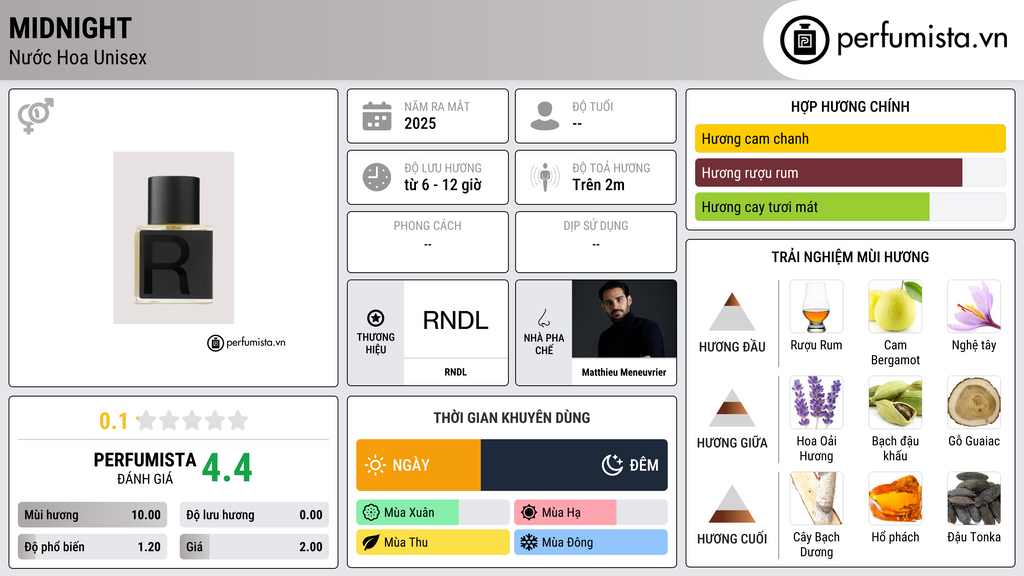Click the sun icon in Ngày bar
This screenshot has width=1024, height=576.
click(376, 465)
